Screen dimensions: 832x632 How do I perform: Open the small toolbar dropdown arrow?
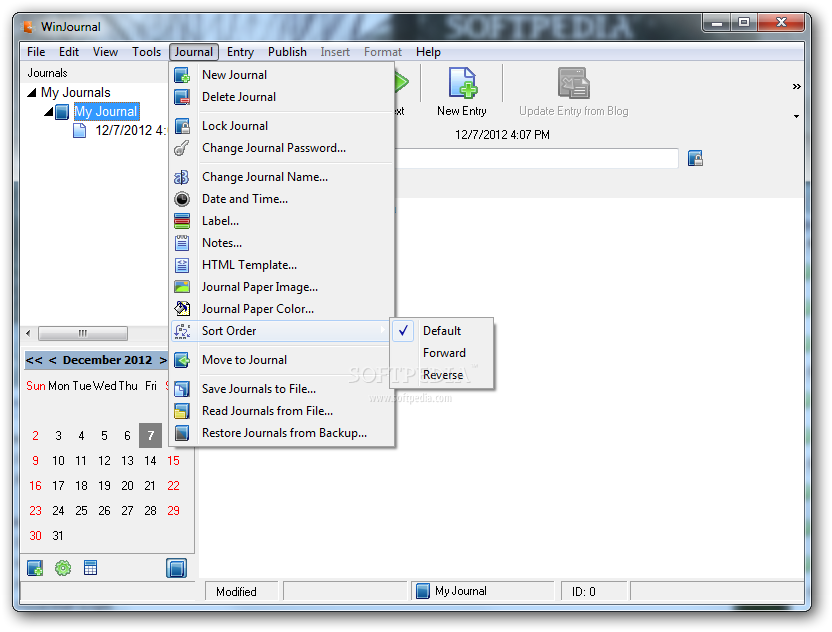796,116
